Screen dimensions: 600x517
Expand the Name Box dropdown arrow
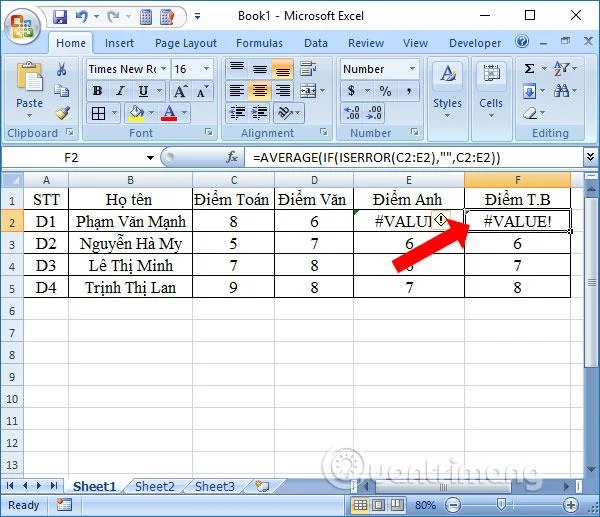[x=150, y=158]
